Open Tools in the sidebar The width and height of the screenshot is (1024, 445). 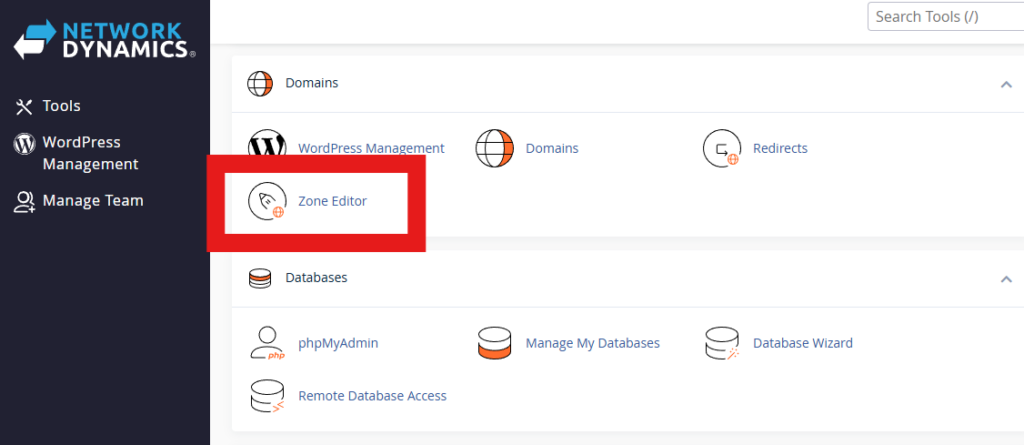[x=61, y=106]
